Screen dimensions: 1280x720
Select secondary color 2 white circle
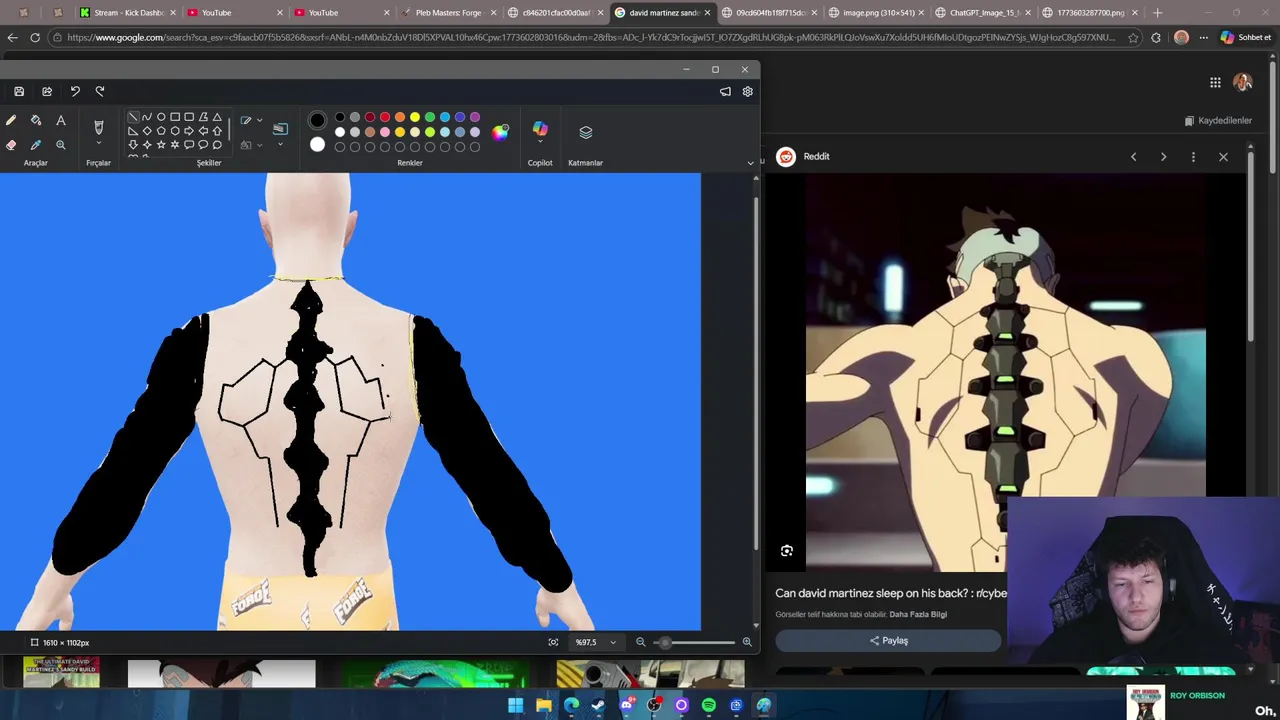pos(317,145)
